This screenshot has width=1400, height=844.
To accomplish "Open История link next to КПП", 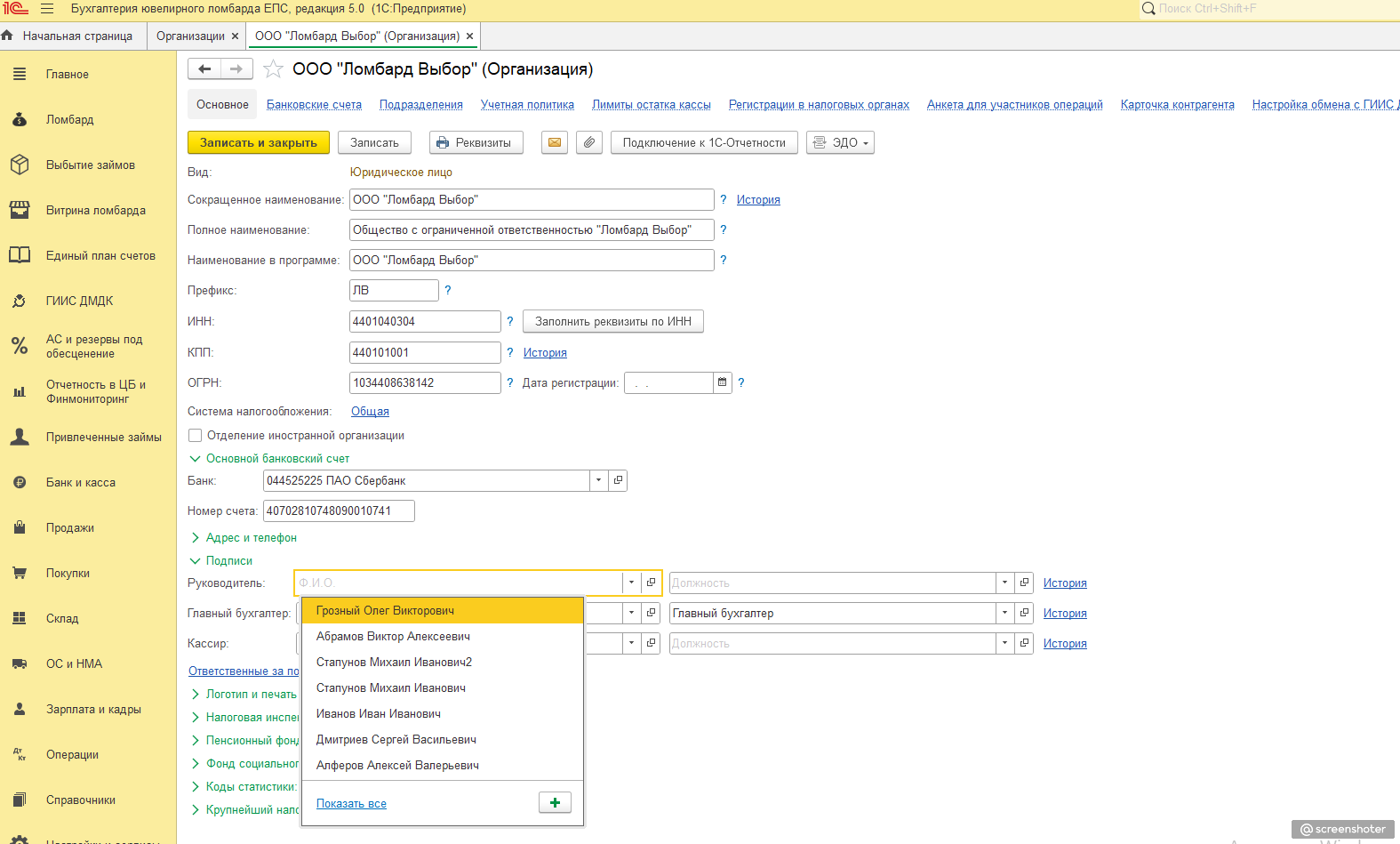I will coord(545,353).
